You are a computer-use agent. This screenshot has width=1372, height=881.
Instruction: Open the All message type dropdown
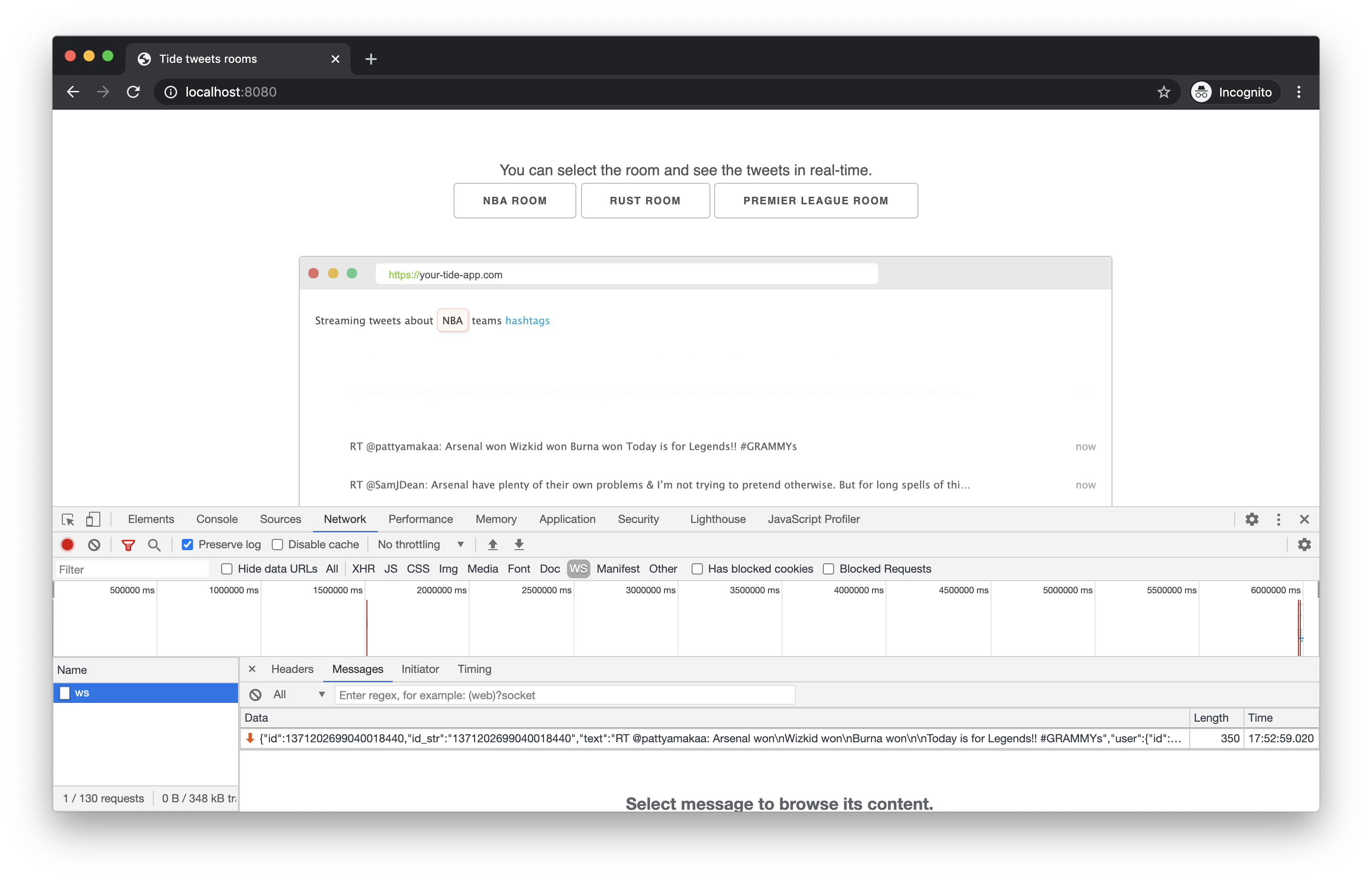click(299, 694)
